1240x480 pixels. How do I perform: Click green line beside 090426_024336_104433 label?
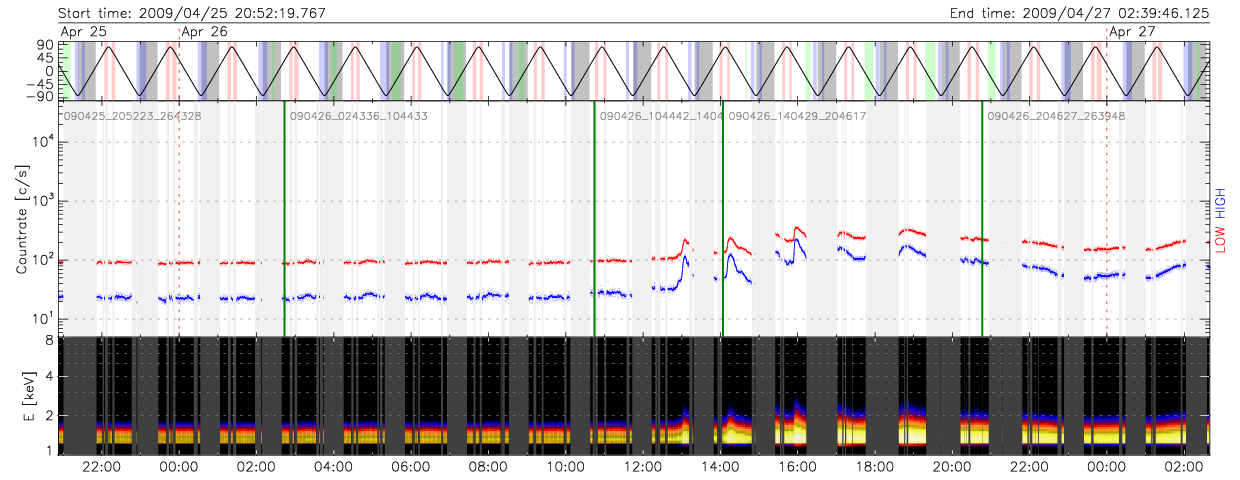tap(284, 220)
